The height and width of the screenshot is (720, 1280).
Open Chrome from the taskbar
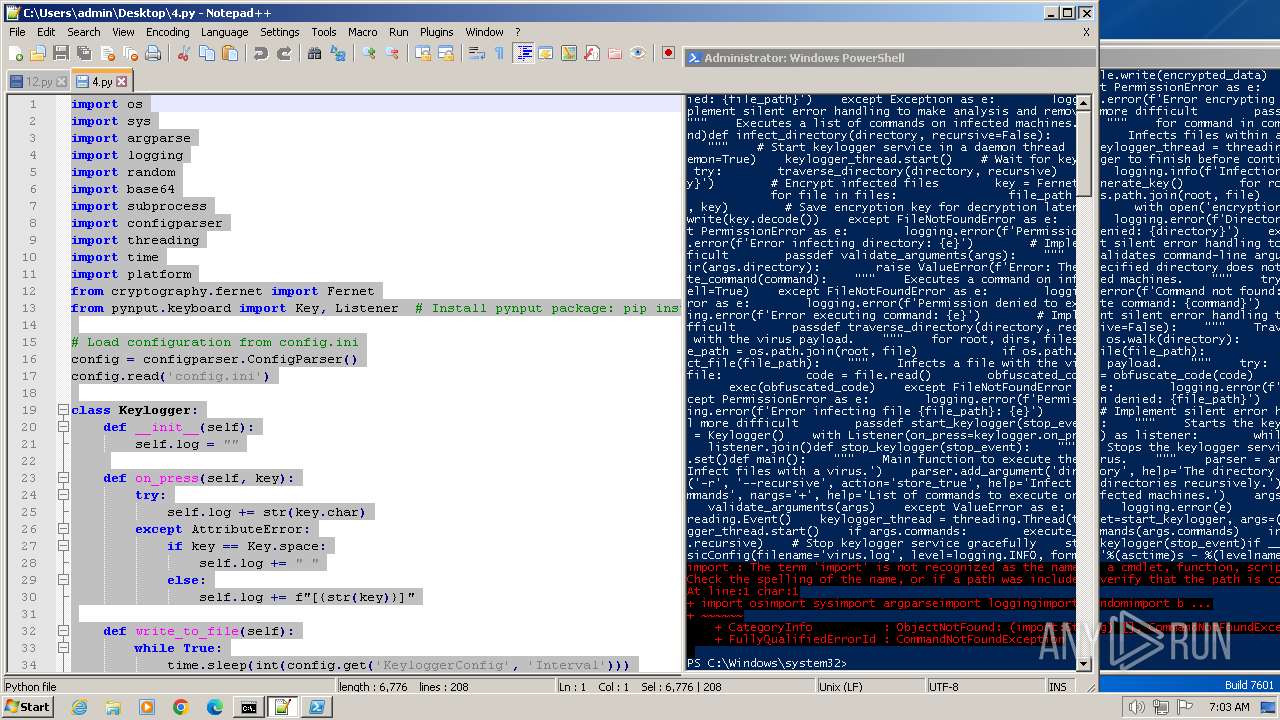[x=181, y=707]
